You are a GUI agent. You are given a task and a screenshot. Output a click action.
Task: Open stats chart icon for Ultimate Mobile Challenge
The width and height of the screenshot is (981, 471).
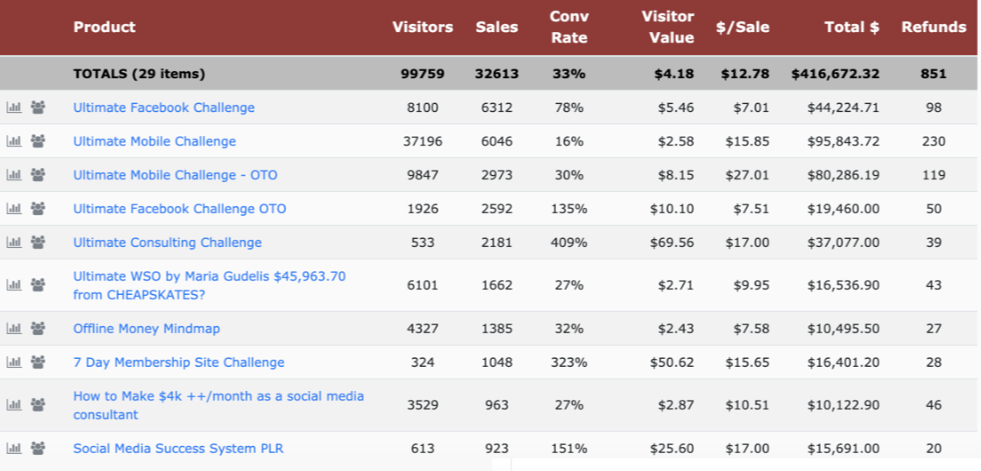(x=14, y=141)
